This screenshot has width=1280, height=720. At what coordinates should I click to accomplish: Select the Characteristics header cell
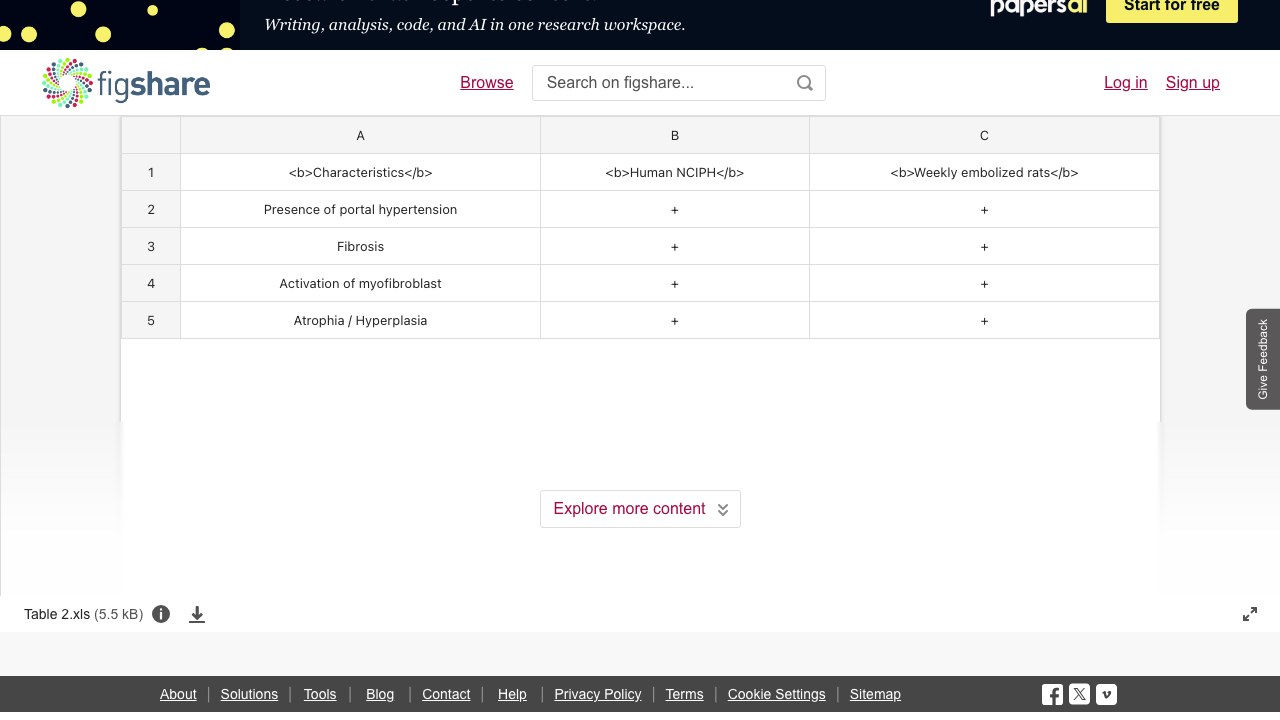(361, 173)
